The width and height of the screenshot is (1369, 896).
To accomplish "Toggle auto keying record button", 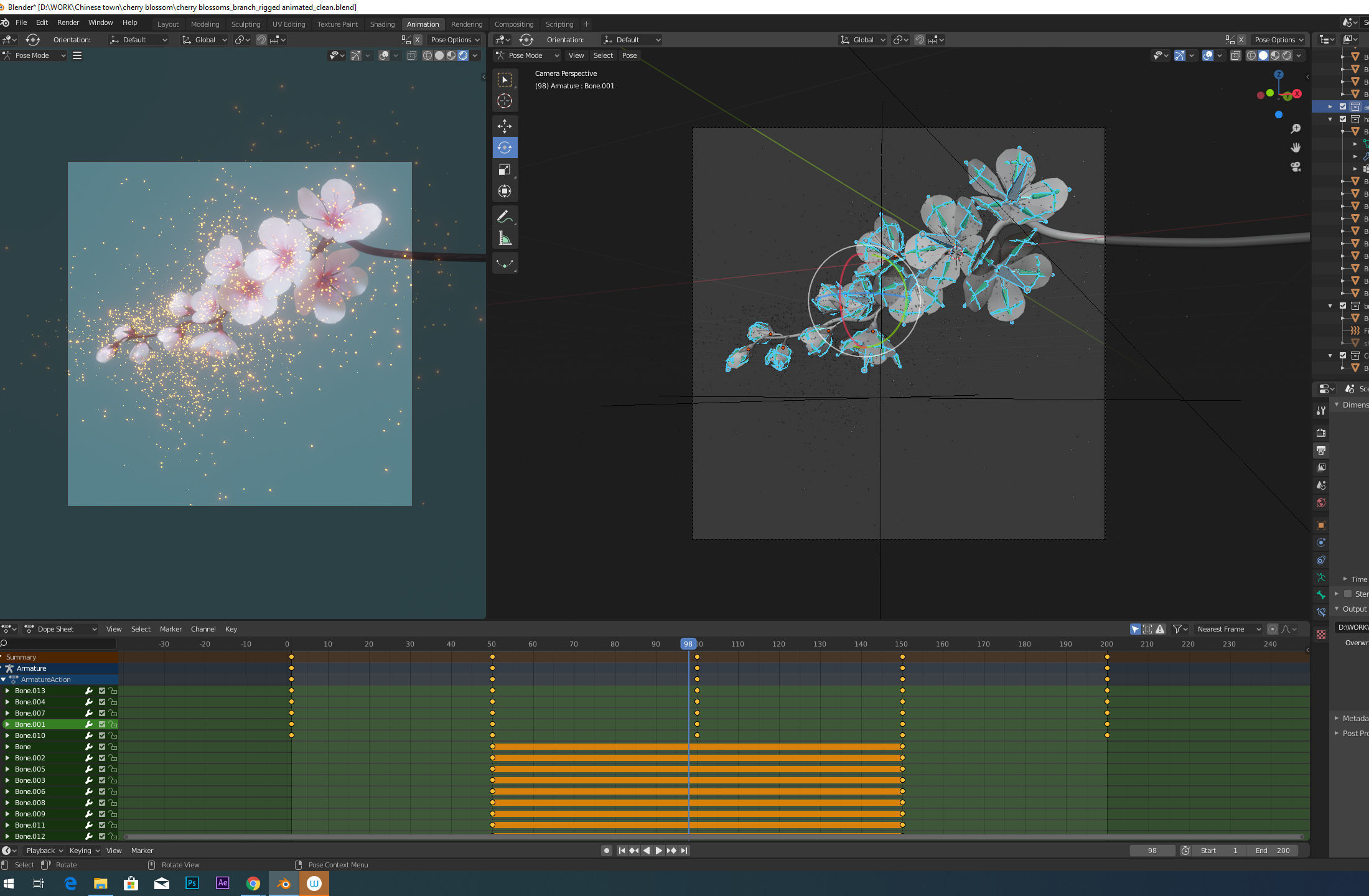I will (607, 851).
